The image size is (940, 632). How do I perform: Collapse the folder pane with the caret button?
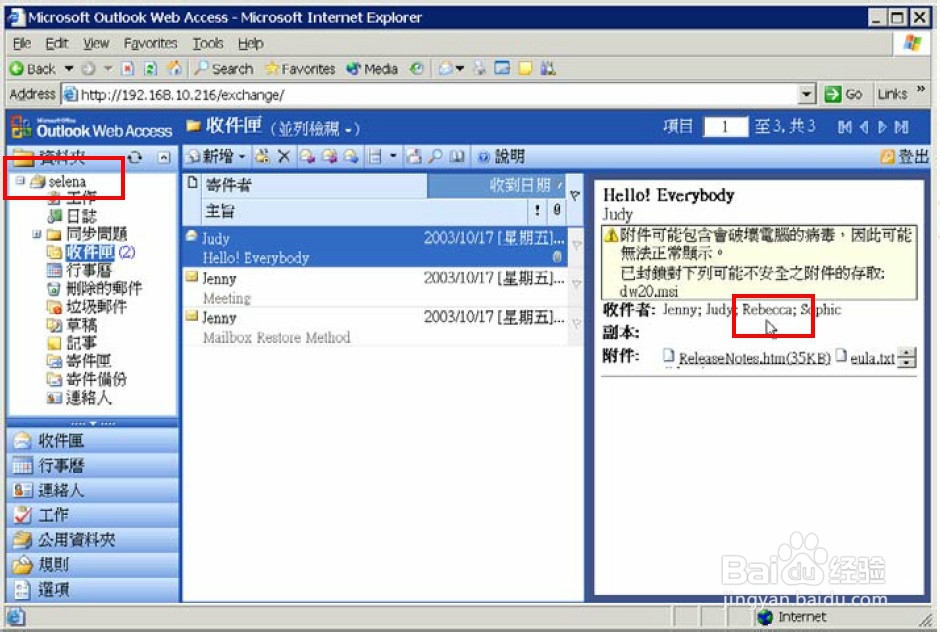[x=164, y=157]
